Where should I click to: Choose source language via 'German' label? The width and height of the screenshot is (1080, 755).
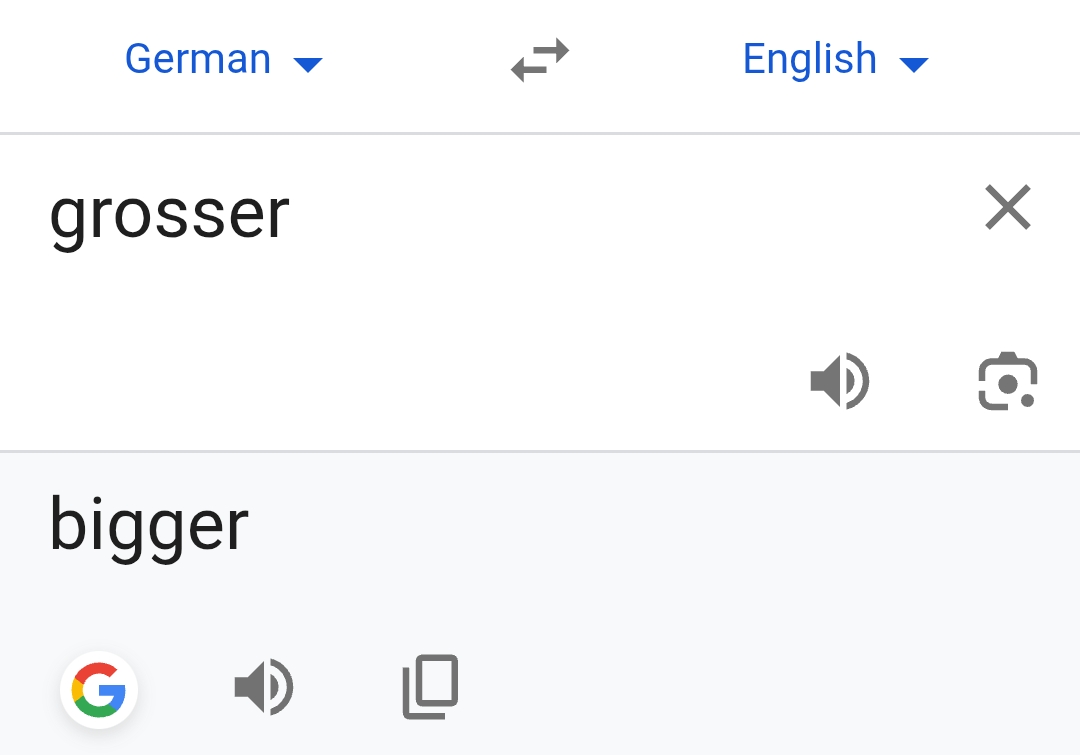tap(198, 60)
